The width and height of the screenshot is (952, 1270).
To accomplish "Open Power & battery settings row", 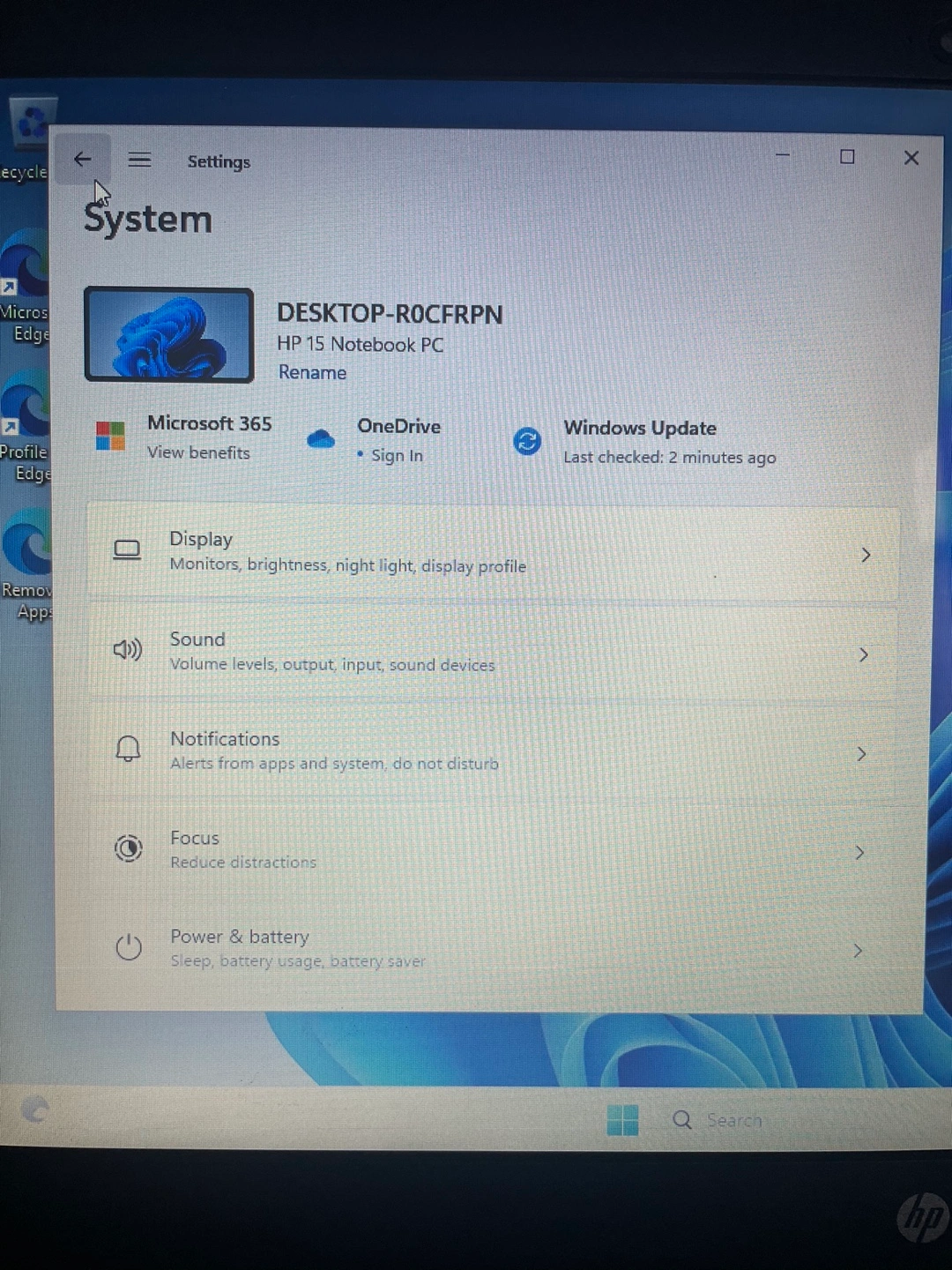I will pyautogui.click(x=489, y=948).
